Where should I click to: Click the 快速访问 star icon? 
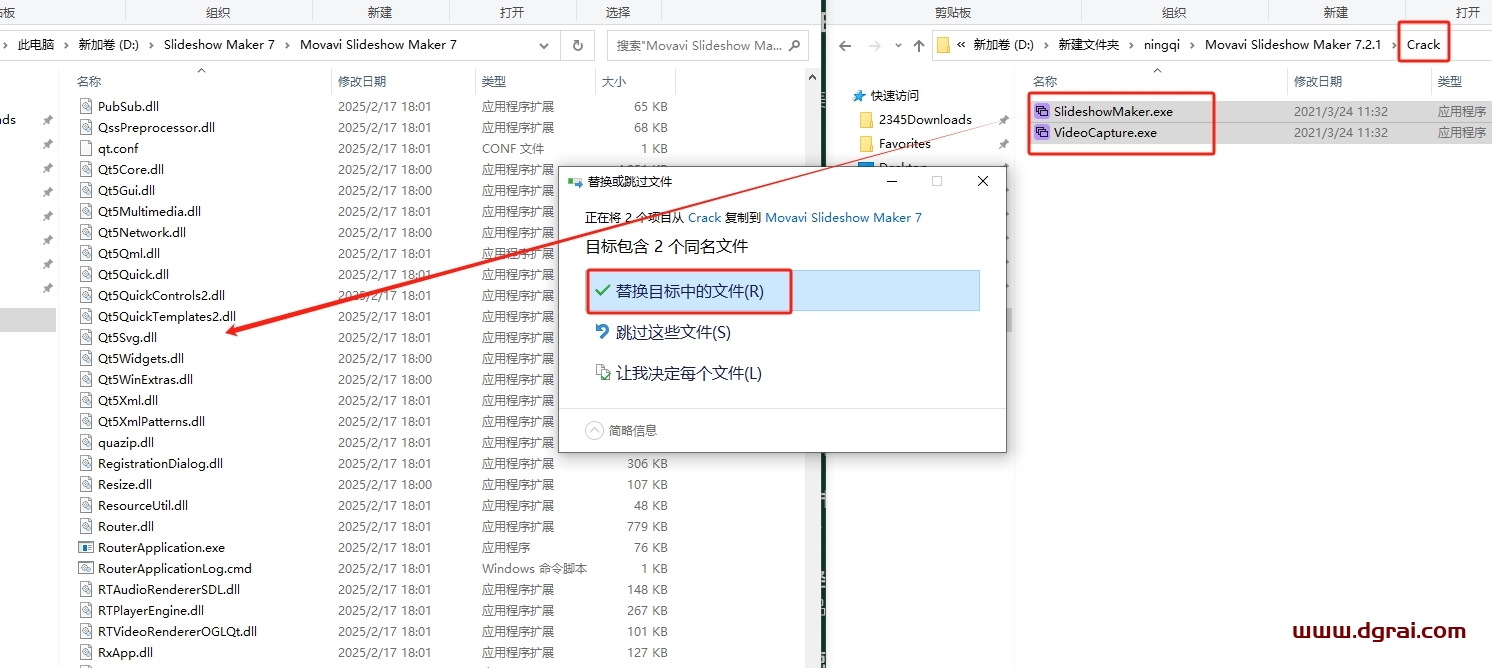(x=858, y=96)
